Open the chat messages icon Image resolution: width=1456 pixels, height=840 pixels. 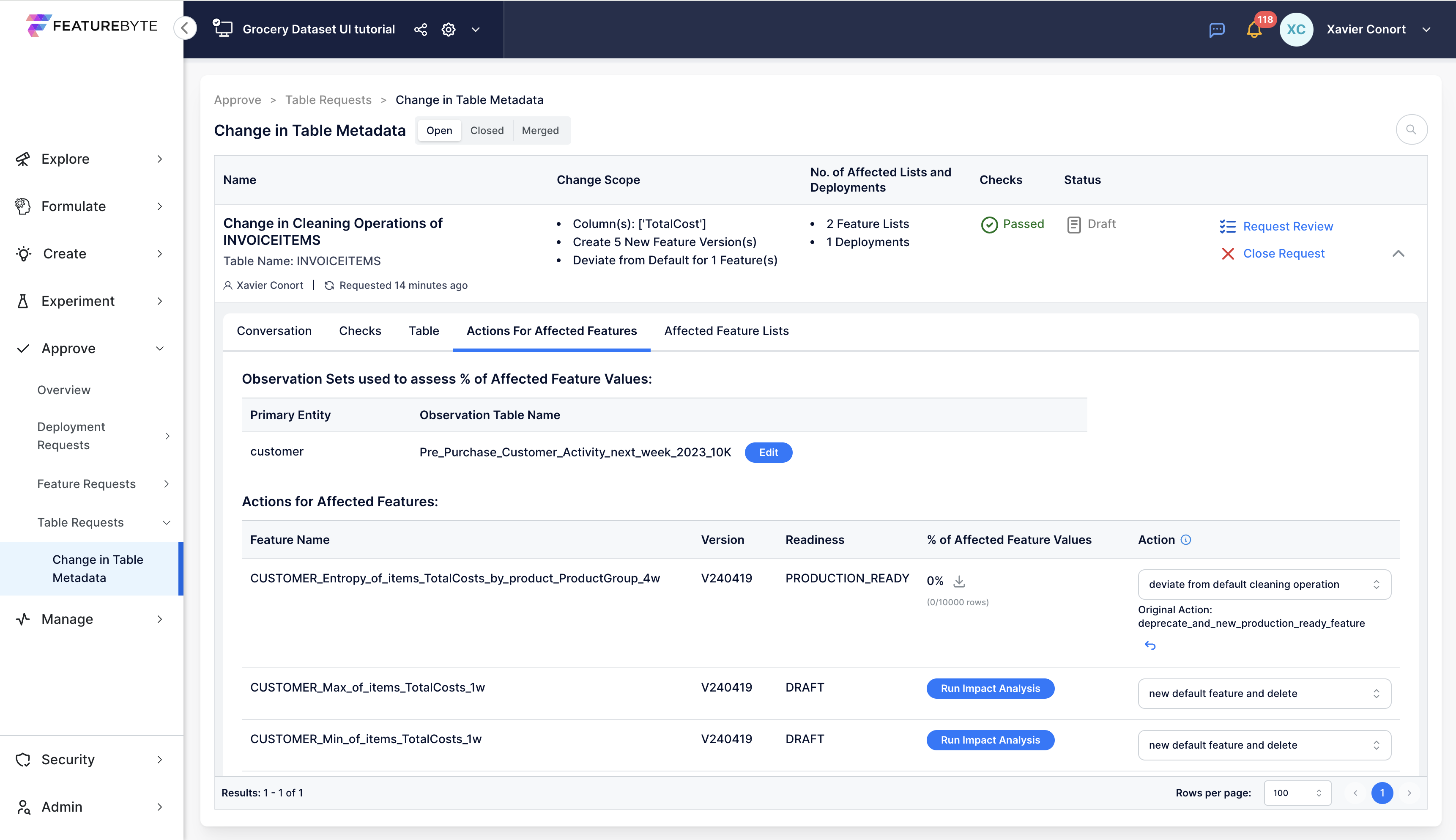coord(1217,30)
